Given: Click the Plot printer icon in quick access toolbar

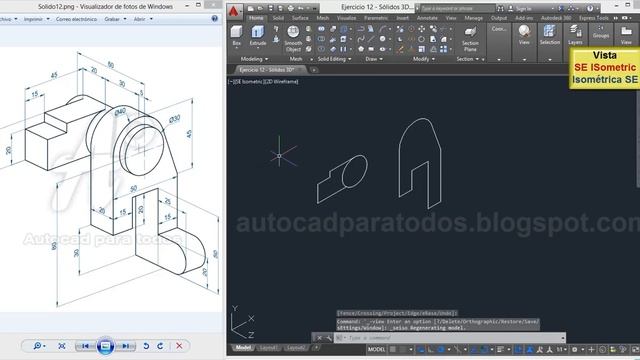Looking at the screenshot, I should 290,8.
